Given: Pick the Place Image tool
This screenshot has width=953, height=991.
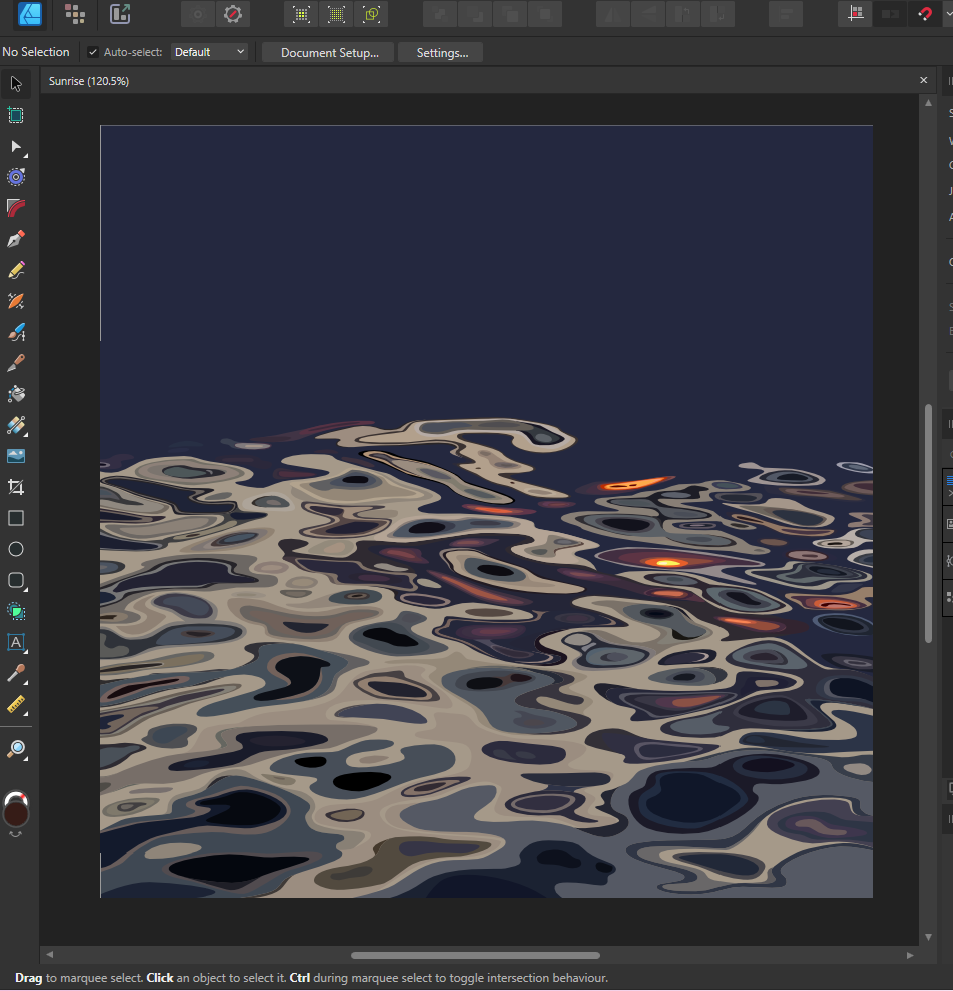Looking at the screenshot, I should (16, 456).
